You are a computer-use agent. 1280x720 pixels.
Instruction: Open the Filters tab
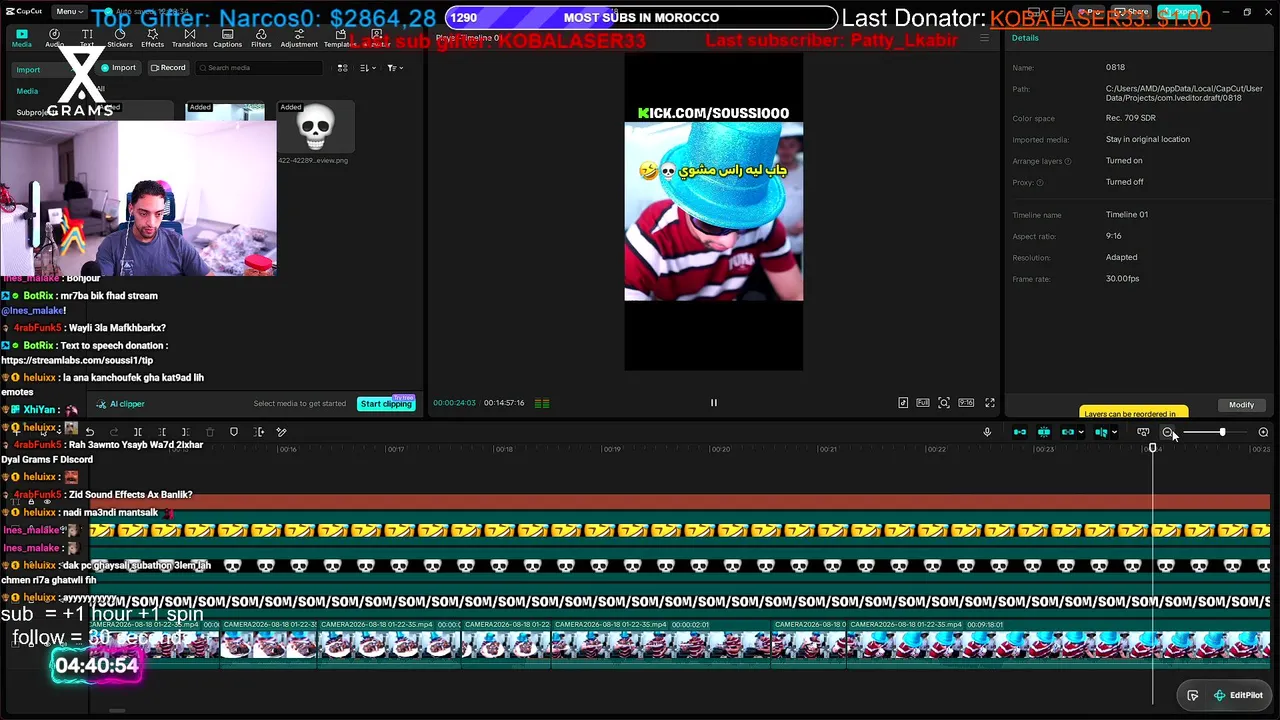pyautogui.click(x=261, y=38)
